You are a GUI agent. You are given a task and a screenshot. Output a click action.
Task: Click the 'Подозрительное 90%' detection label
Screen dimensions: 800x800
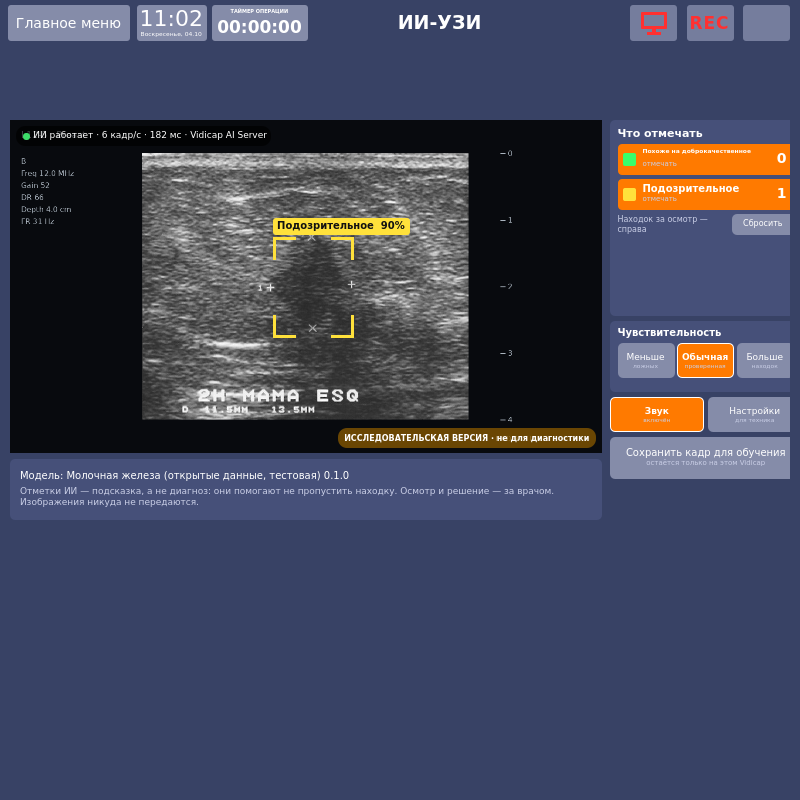341,226
